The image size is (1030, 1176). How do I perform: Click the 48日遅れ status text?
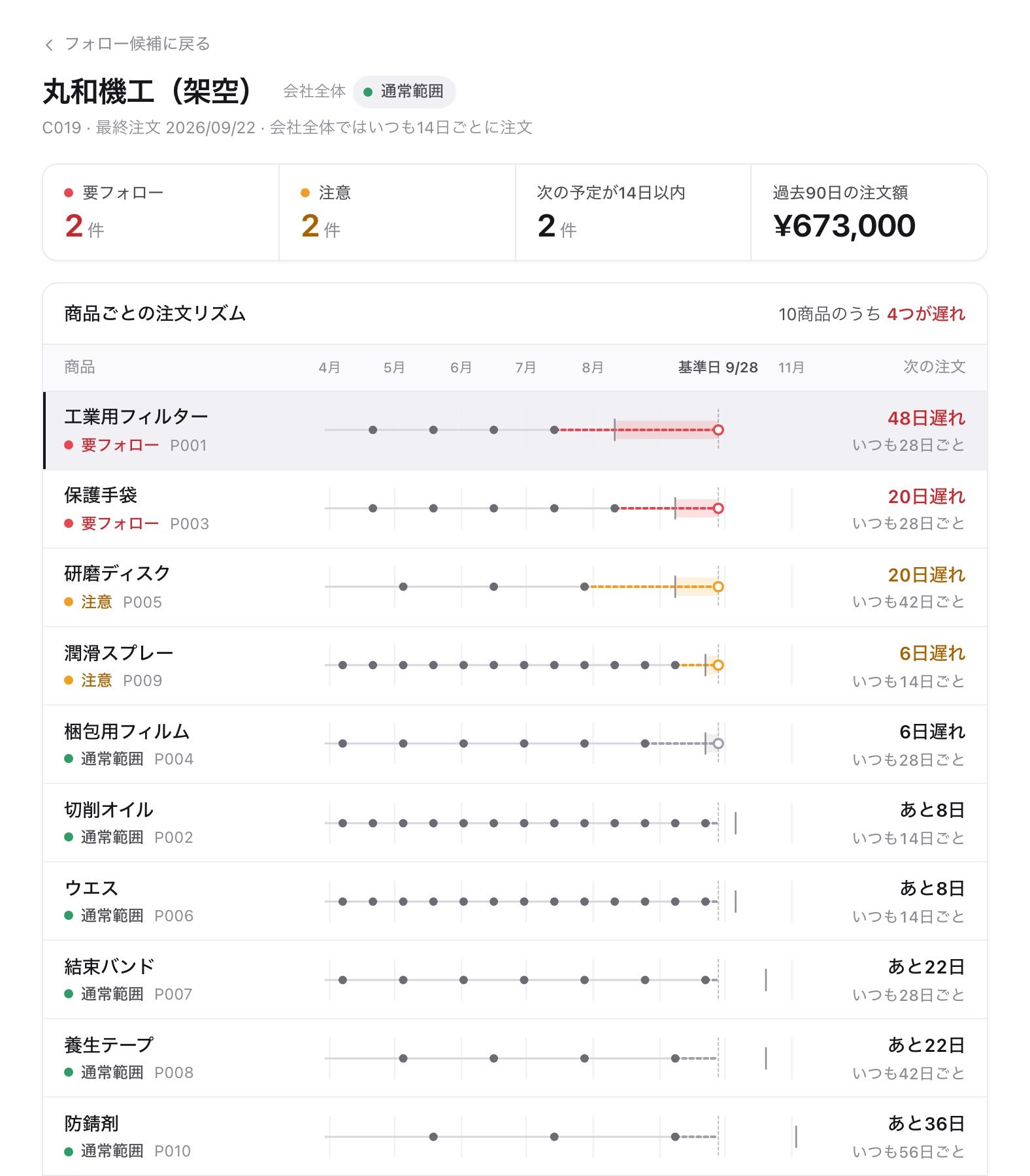[x=926, y=418]
